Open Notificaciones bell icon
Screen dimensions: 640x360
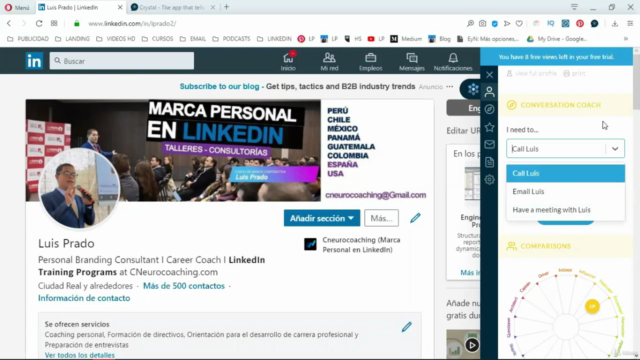[453, 61]
